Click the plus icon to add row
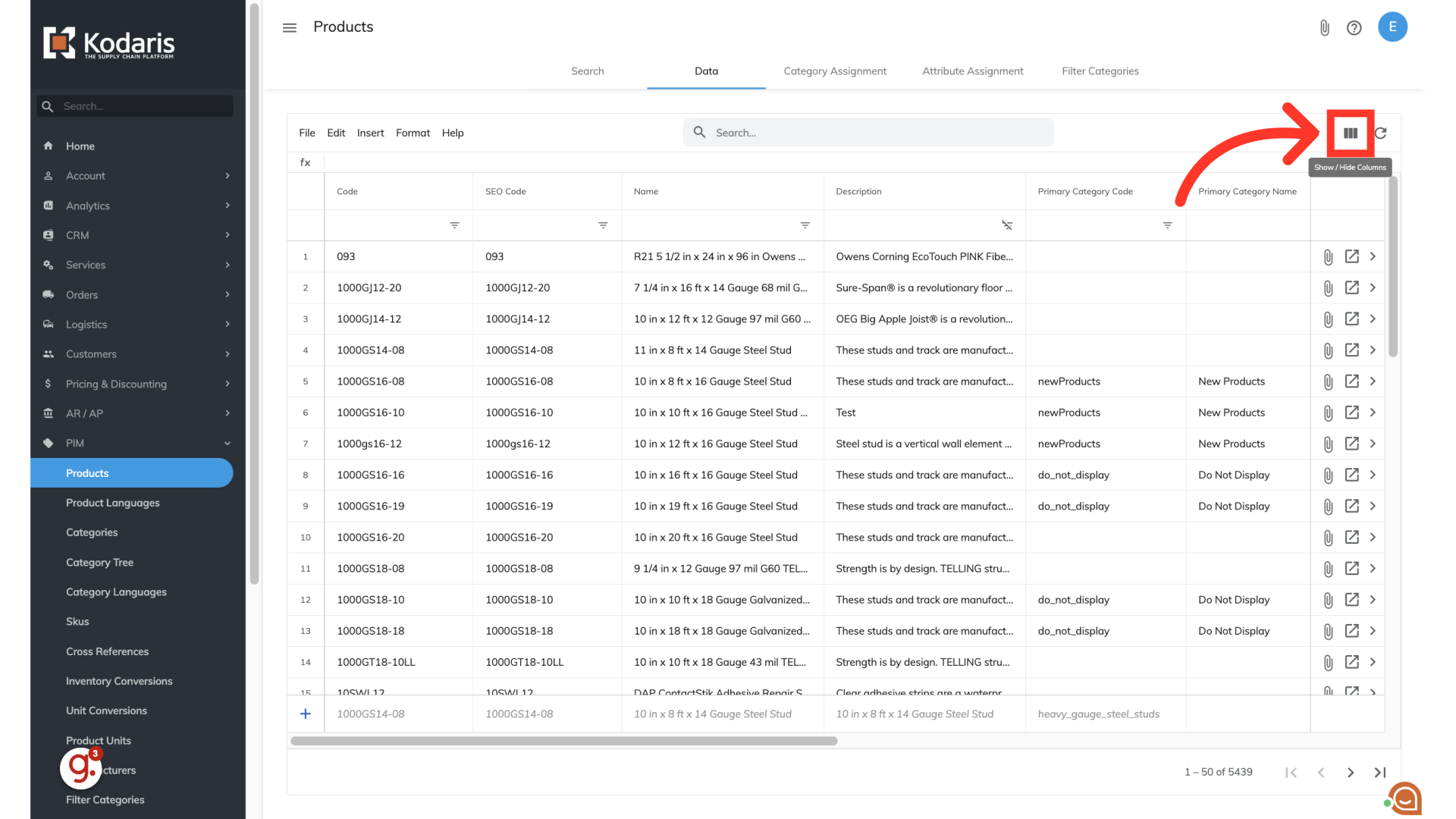 click(x=306, y=714)
